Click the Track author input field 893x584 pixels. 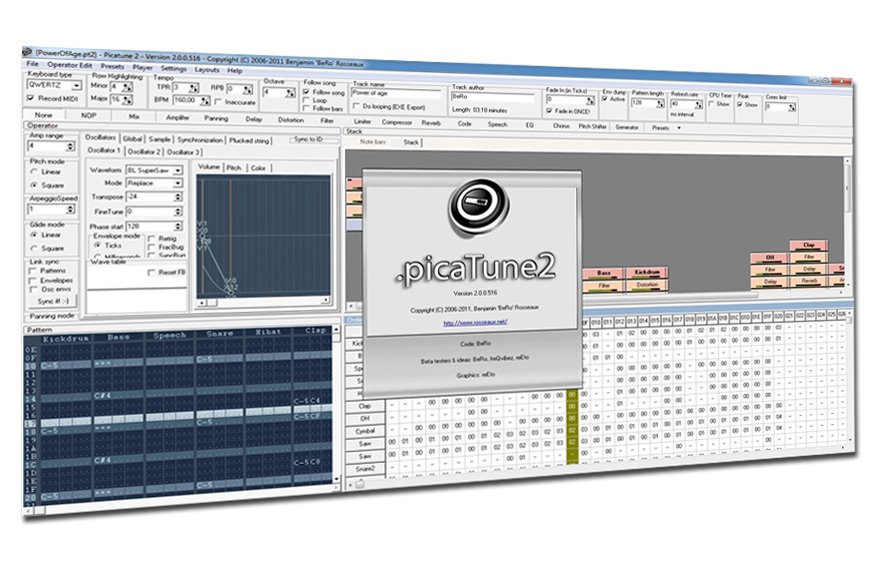(x=493, y=97)
